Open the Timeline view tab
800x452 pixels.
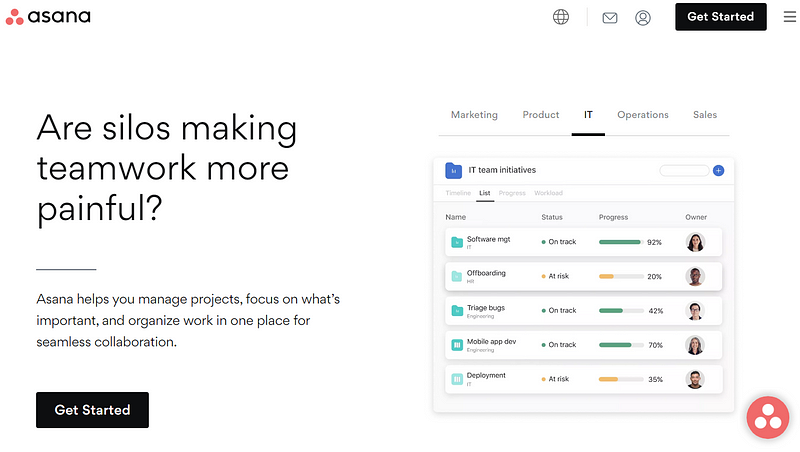click(x=458, y=193)
